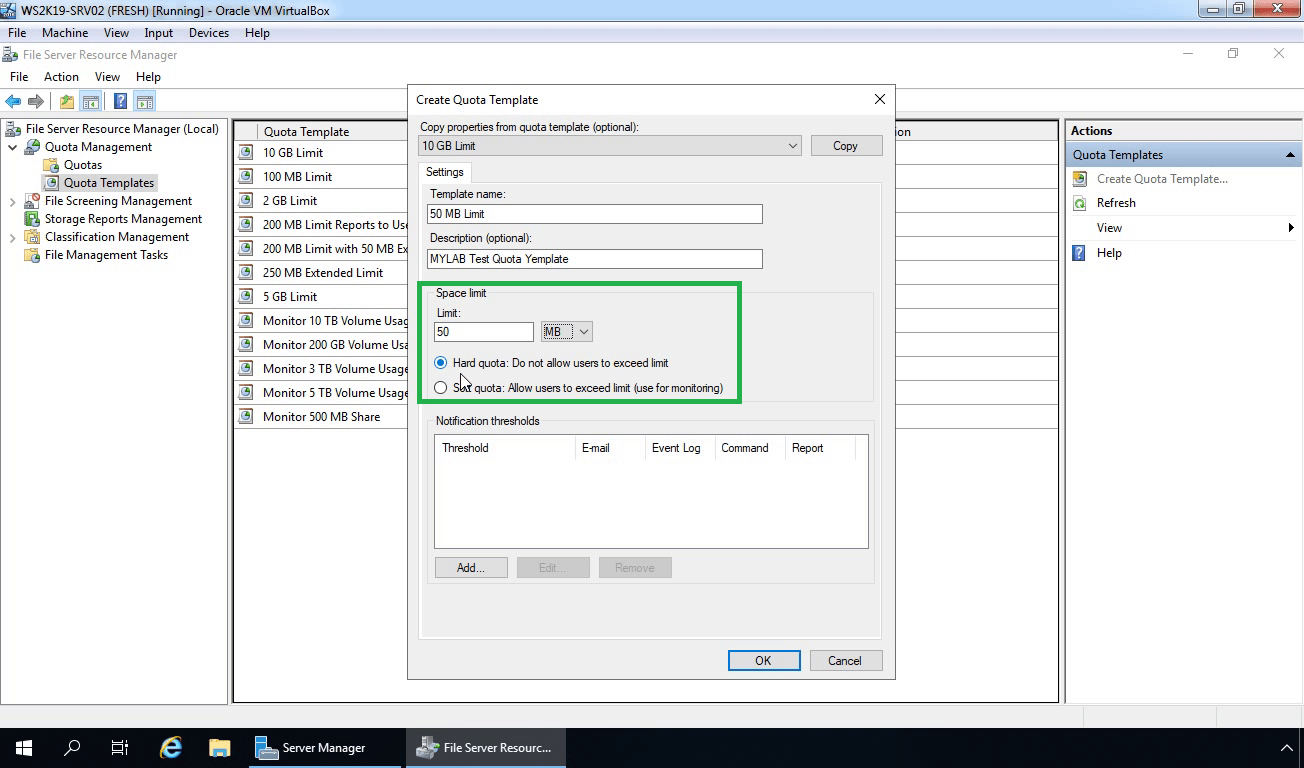Click the 100 MB Limit template icon
The height and width of the screenshot is (768, 1304).
(246, 177)
